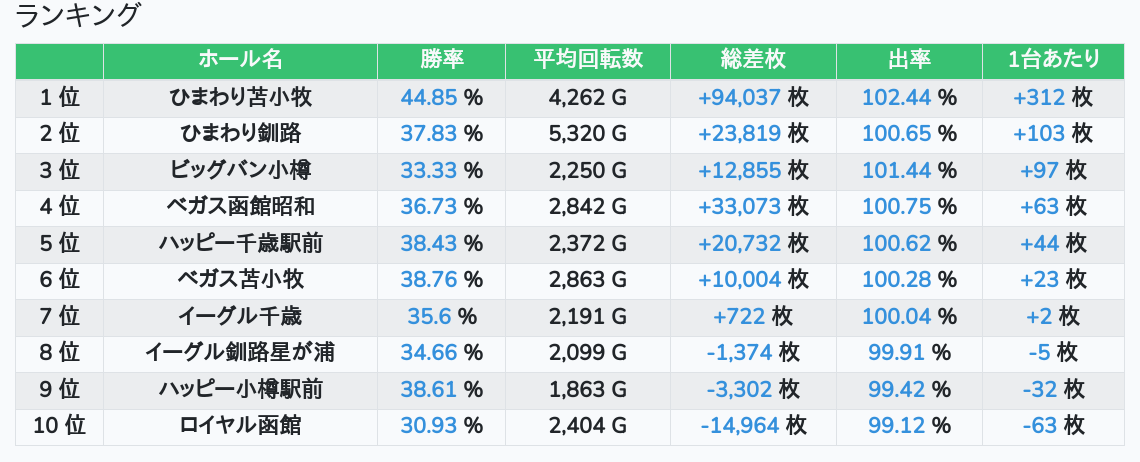Viewport: 1140px width, 462px height.
Task: Open the ハッピー小樽駅前 hall entry
Action: [240, 389]
